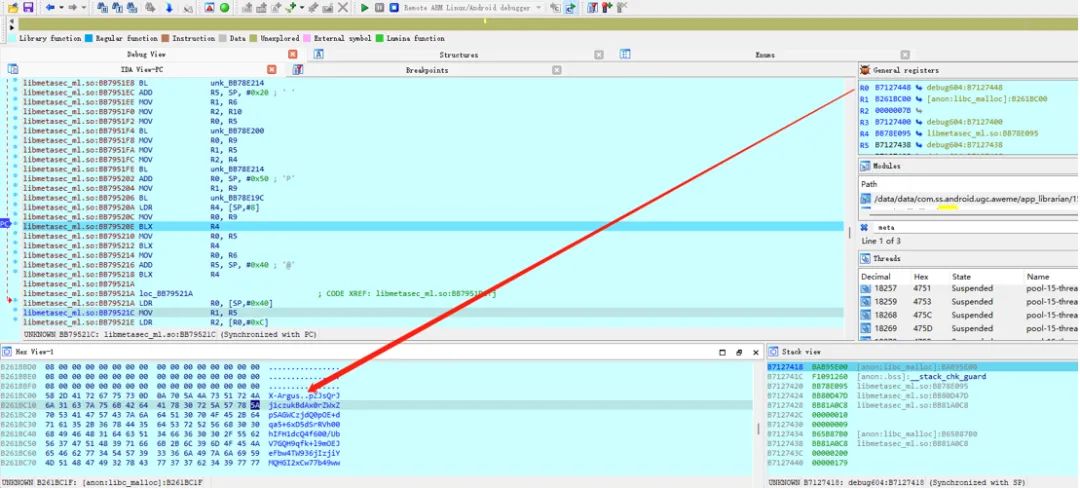This screenshot has width=1080, height=488.
Task: Switch to the IDA View-PC tab
Action: click(x=142, y=70)
